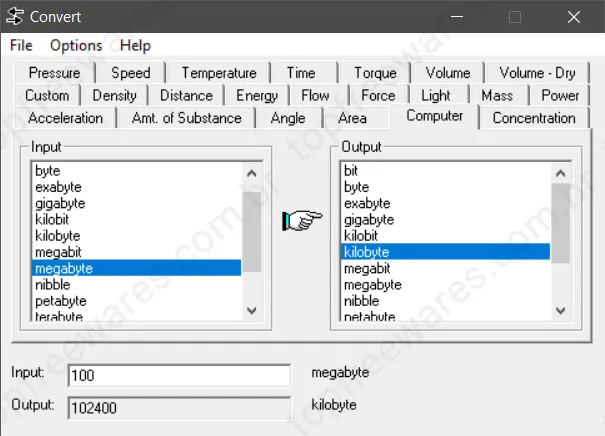Show the Power tab
Screen dimensions: 605x436
pos(560,95)
